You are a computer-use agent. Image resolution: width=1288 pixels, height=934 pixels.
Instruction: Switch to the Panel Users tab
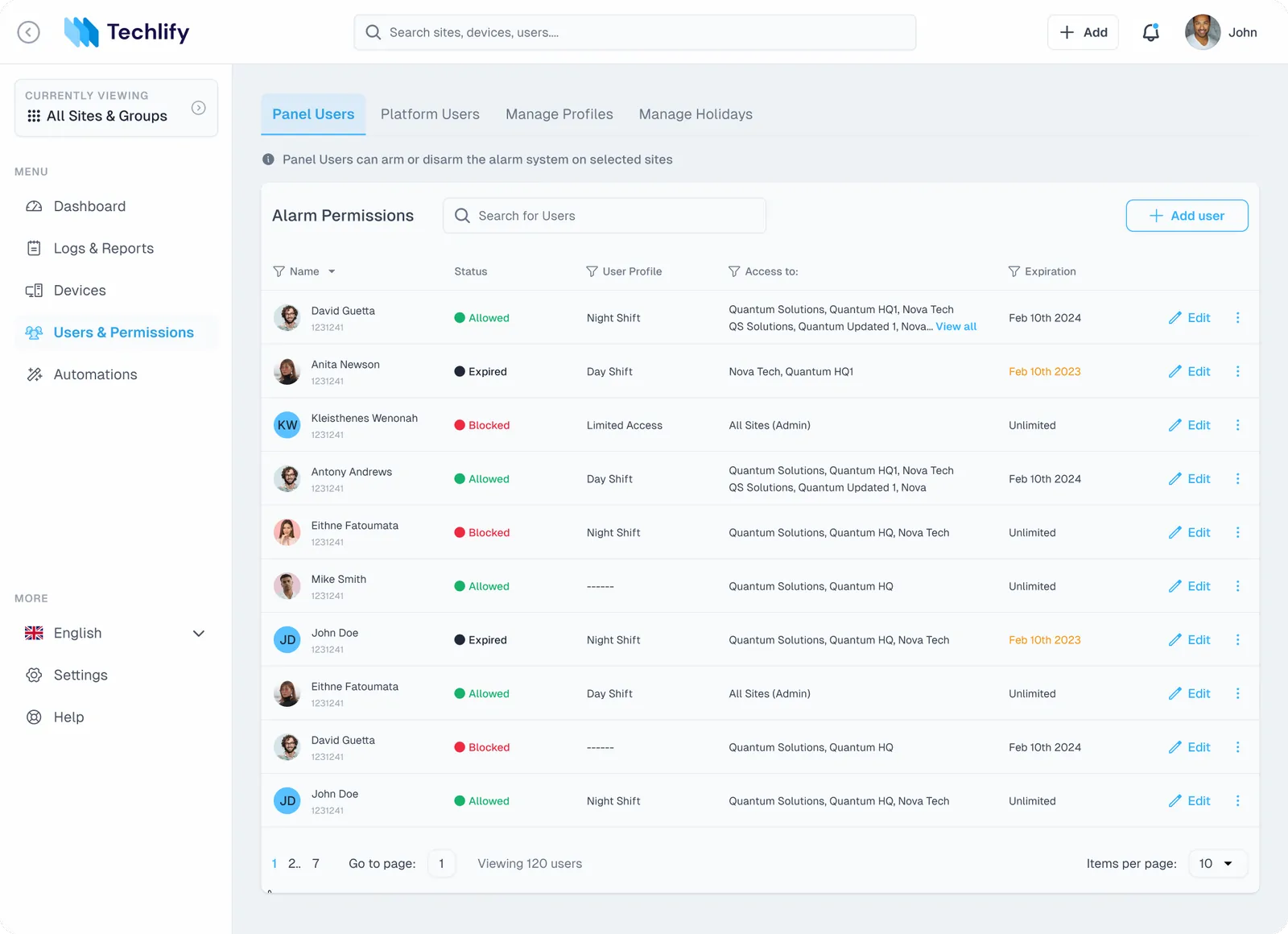313,114
